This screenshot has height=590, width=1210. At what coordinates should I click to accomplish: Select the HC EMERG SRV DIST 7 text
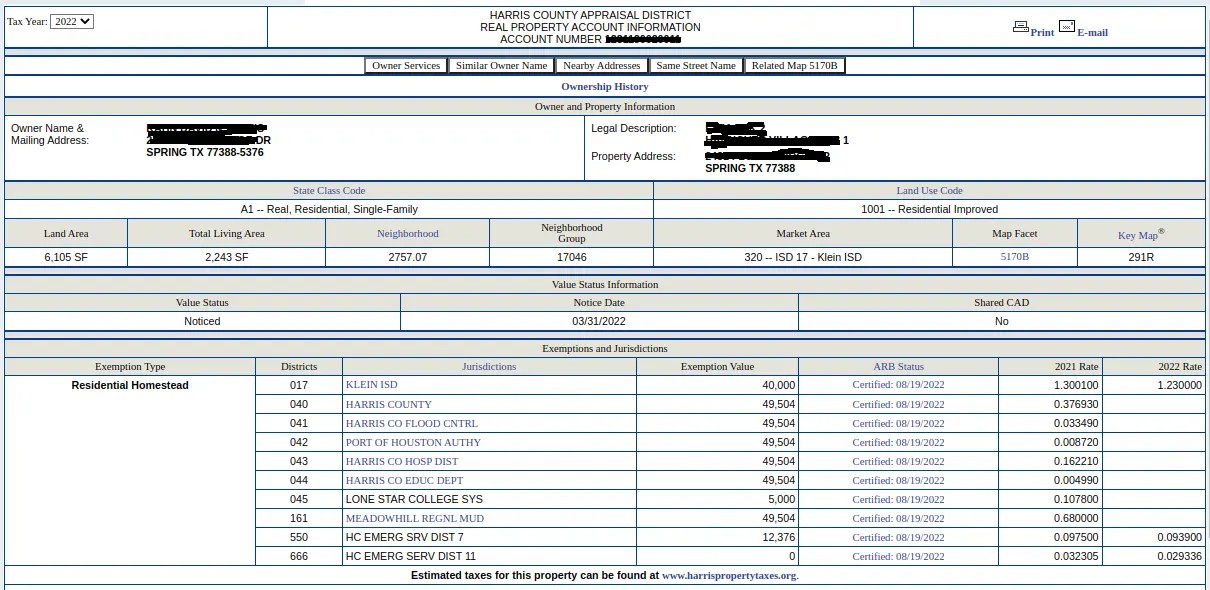click(405, 537)
